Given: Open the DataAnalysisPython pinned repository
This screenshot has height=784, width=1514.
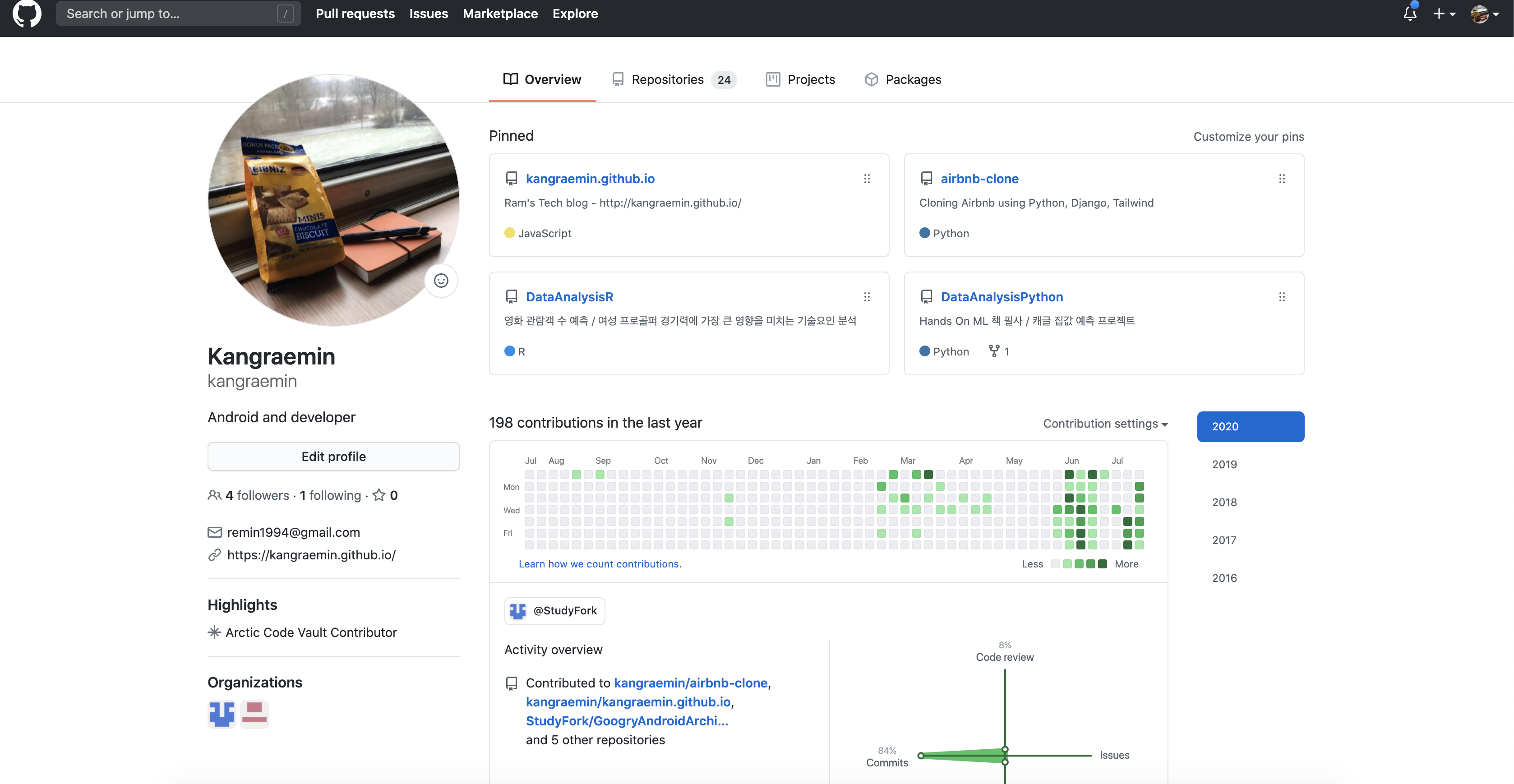Looking at the screenshot, I should tap(1002, 297).
